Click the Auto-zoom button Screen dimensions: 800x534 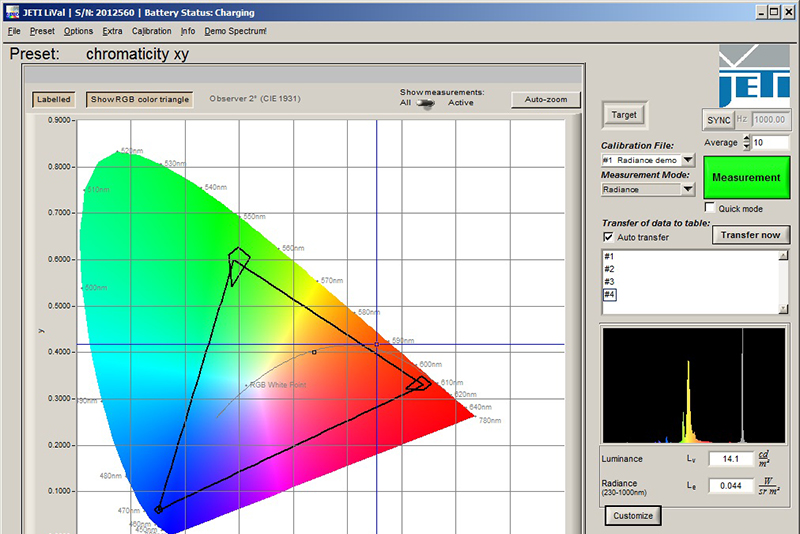click(x=546, y=99)
